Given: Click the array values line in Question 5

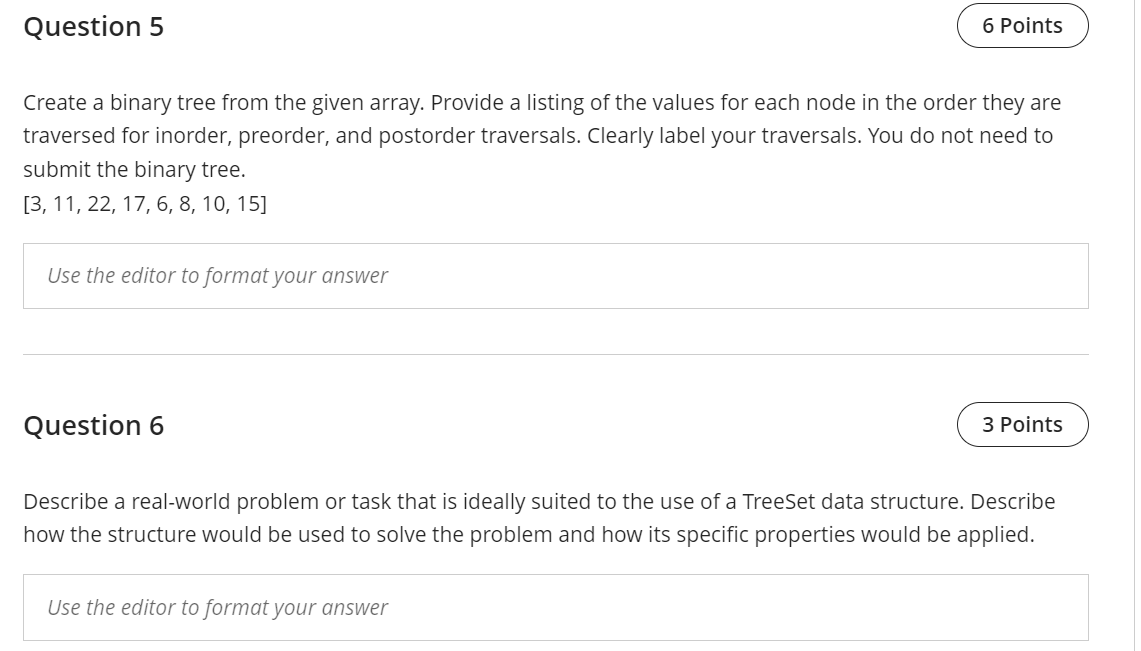Looking at the screenshot, I should pos(142,204).
